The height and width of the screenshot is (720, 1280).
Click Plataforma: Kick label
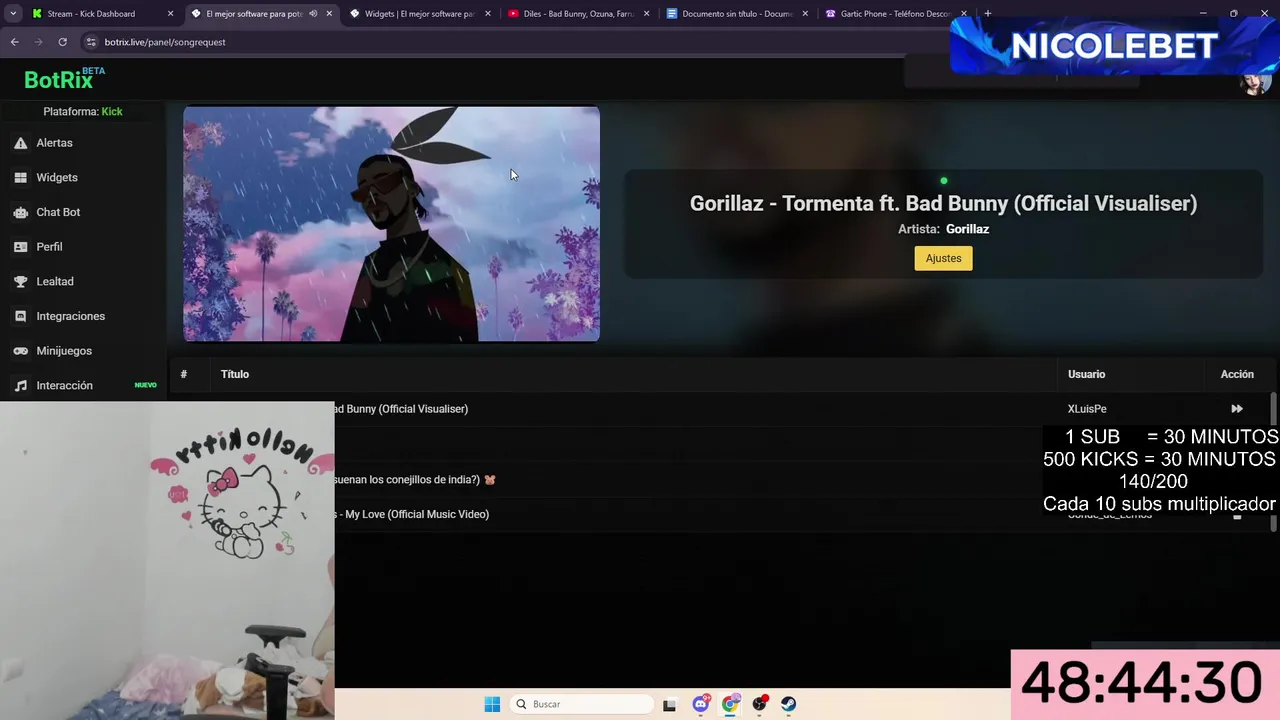click(83, 111)
